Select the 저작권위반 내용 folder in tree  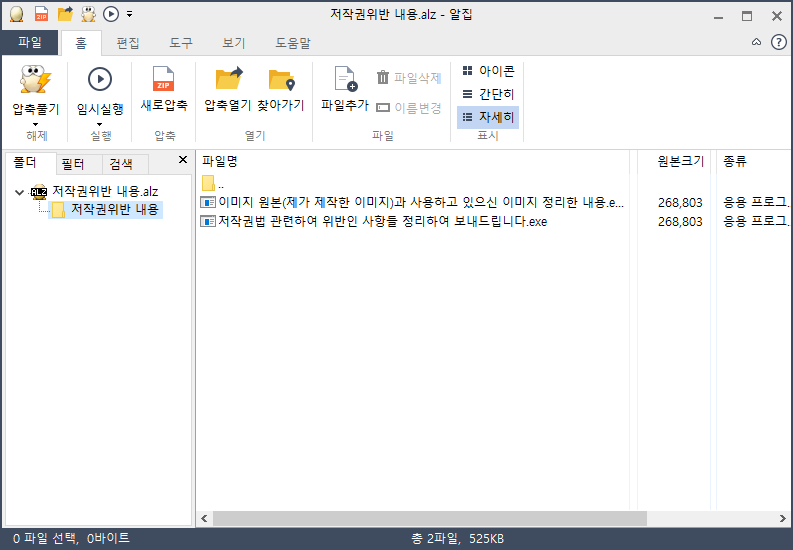point(115,209)
